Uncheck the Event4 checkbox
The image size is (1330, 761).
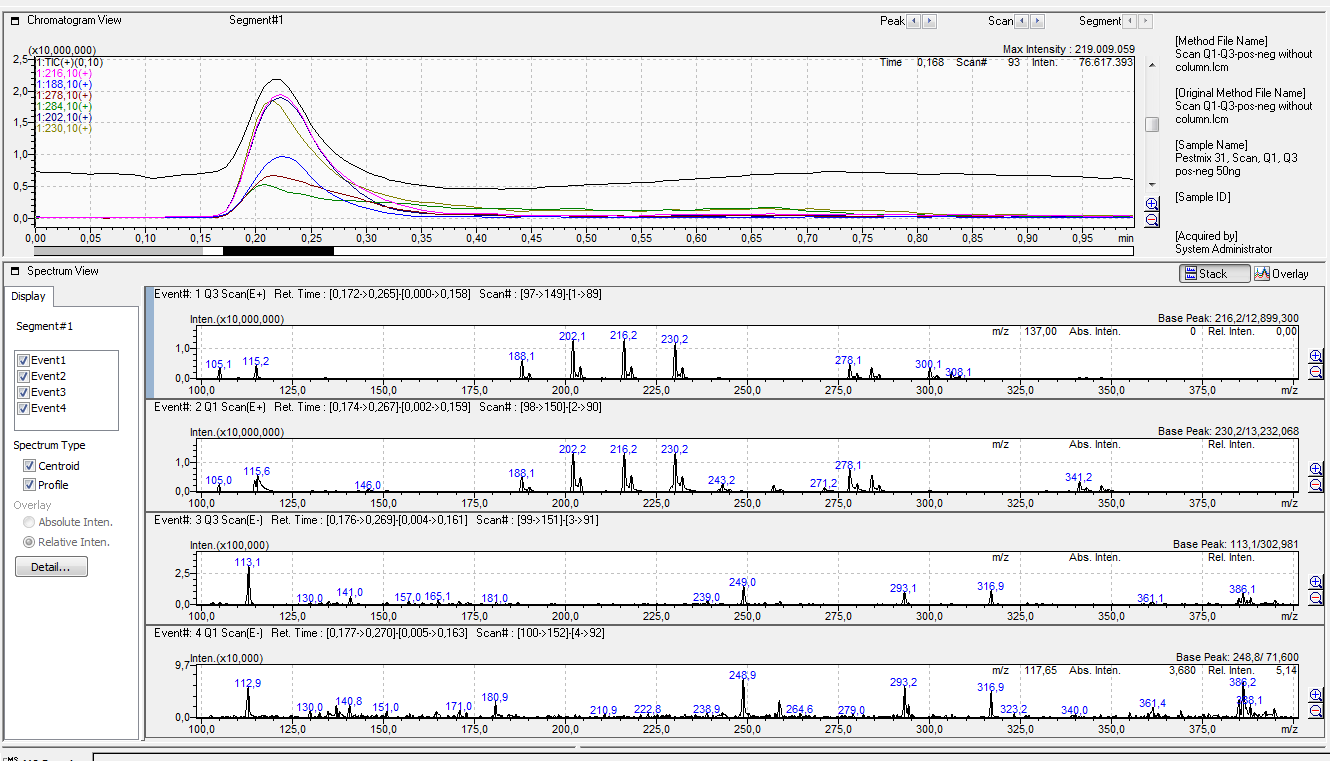click(x=24, y=408)
